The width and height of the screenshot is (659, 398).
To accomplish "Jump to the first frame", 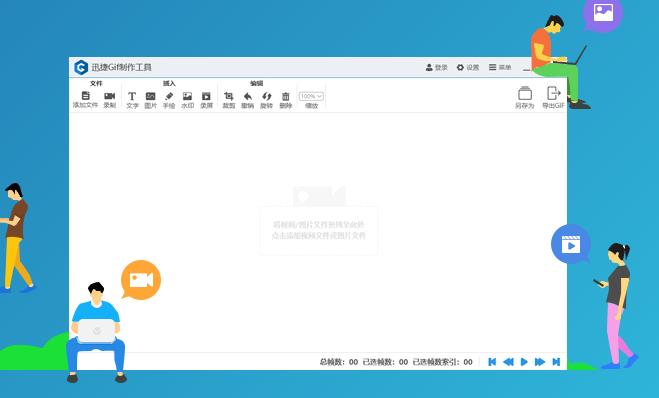I will tap(492, 362).
